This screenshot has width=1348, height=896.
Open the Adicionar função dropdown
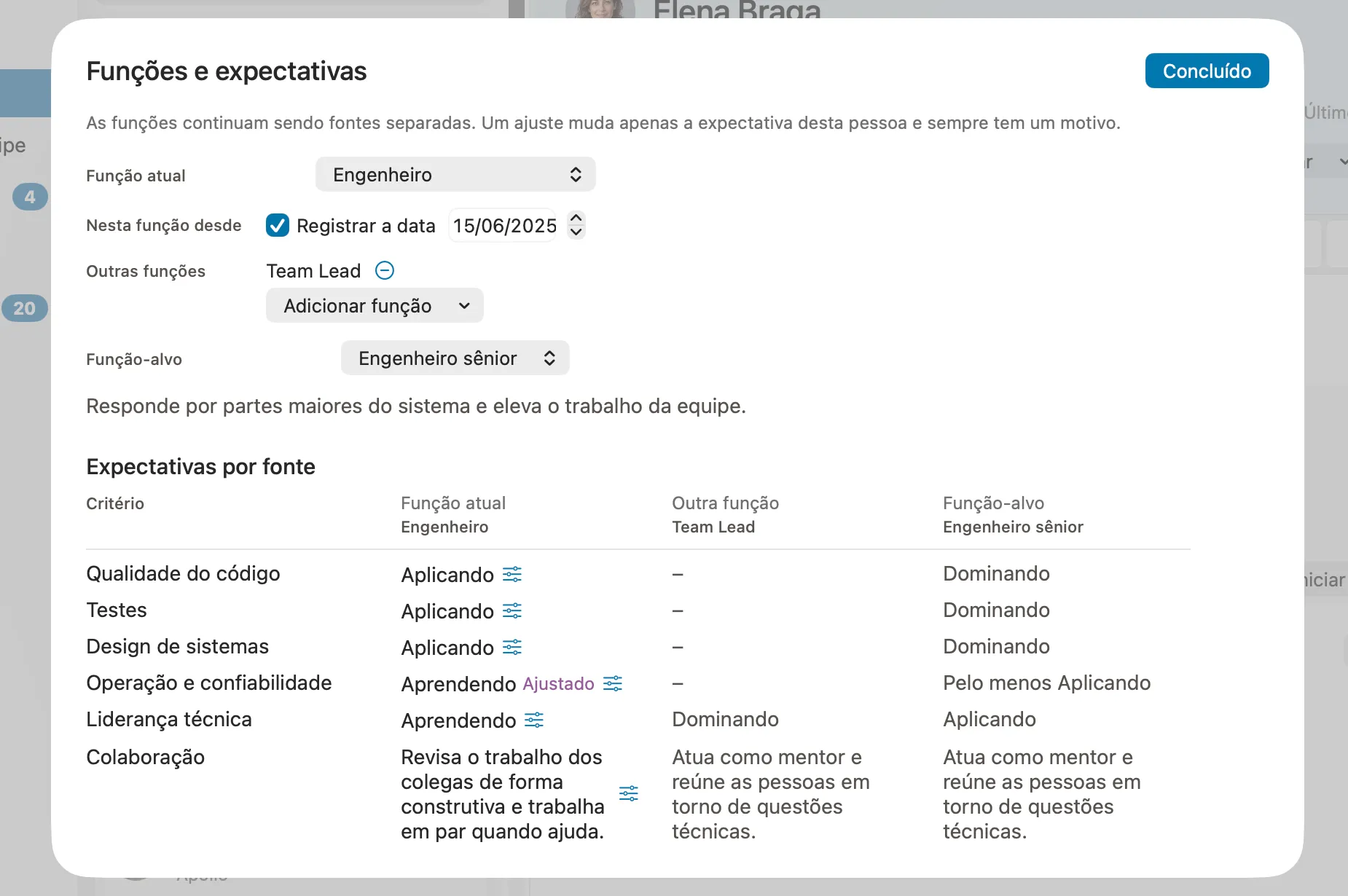click(375, 306)
